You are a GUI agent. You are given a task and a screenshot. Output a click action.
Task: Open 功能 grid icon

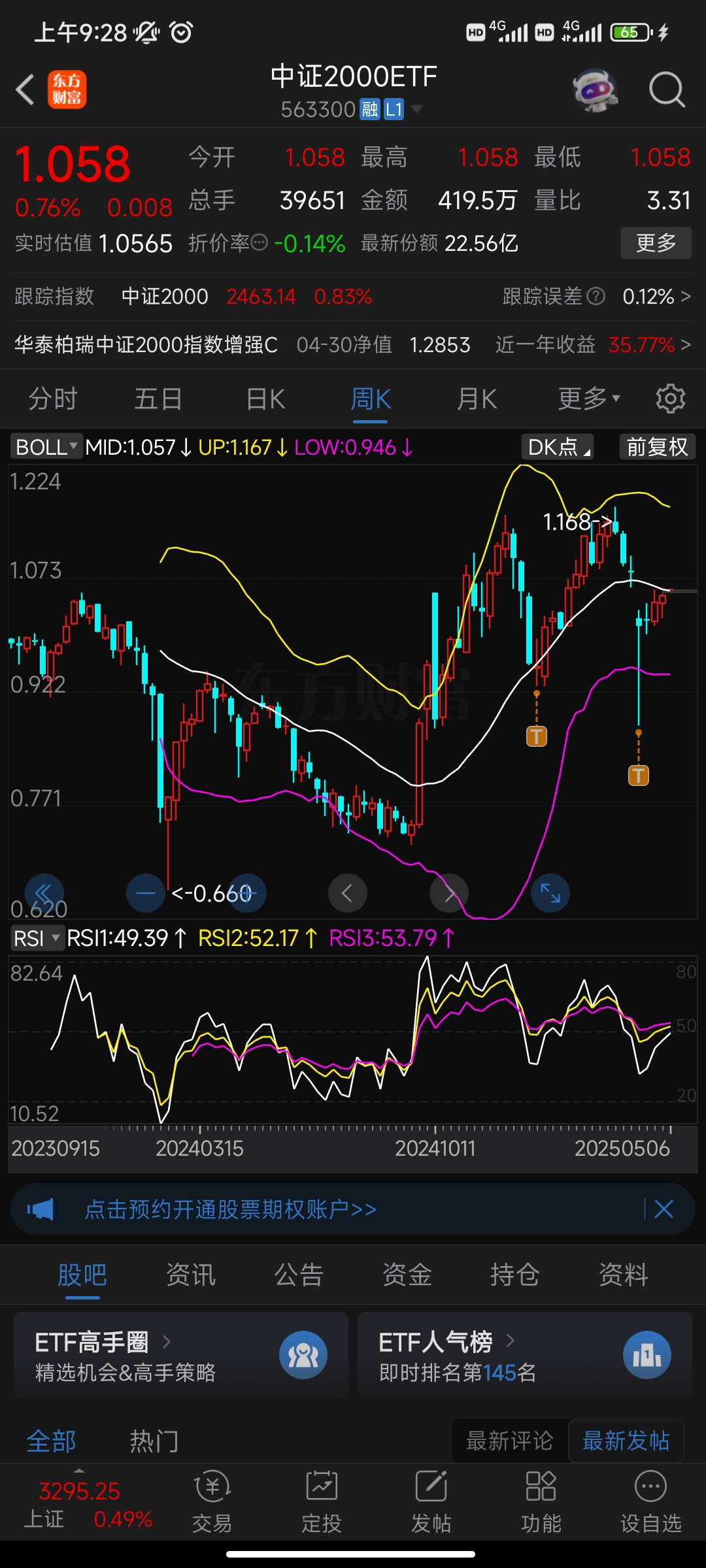[541, 1486]
